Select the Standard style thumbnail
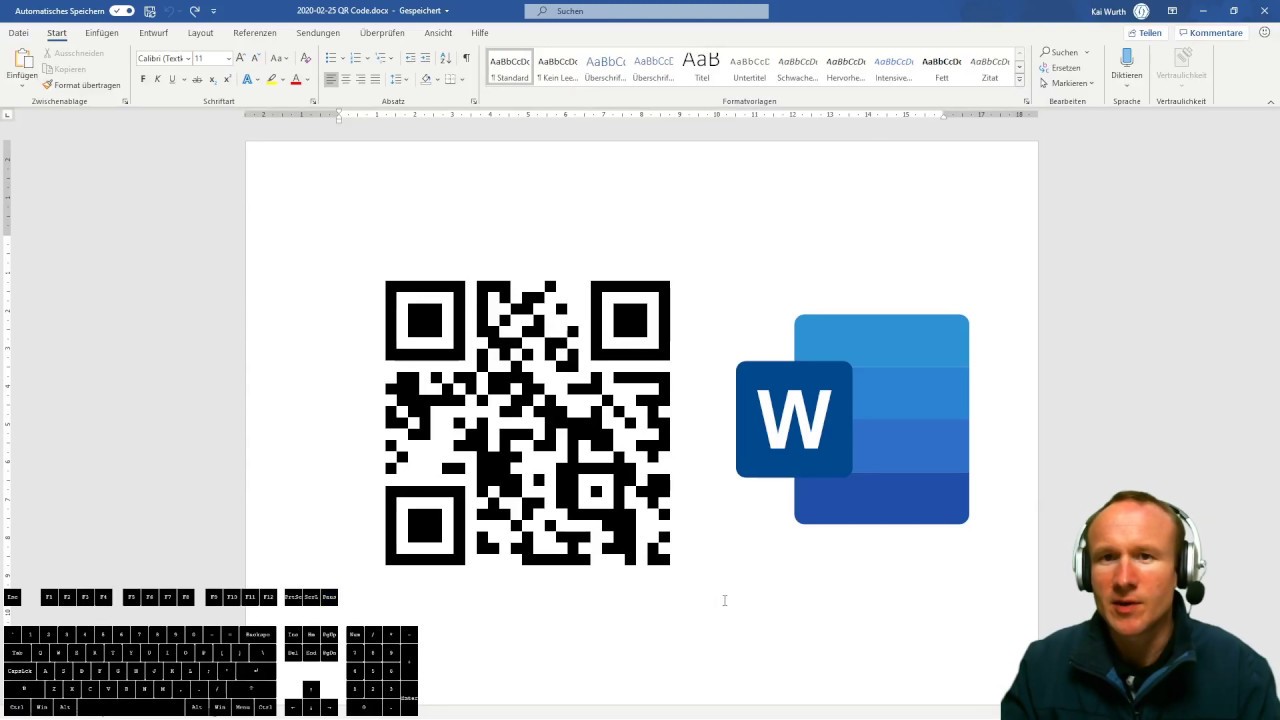The height and width of the screenshot is (720, 1280). (510, 67)
